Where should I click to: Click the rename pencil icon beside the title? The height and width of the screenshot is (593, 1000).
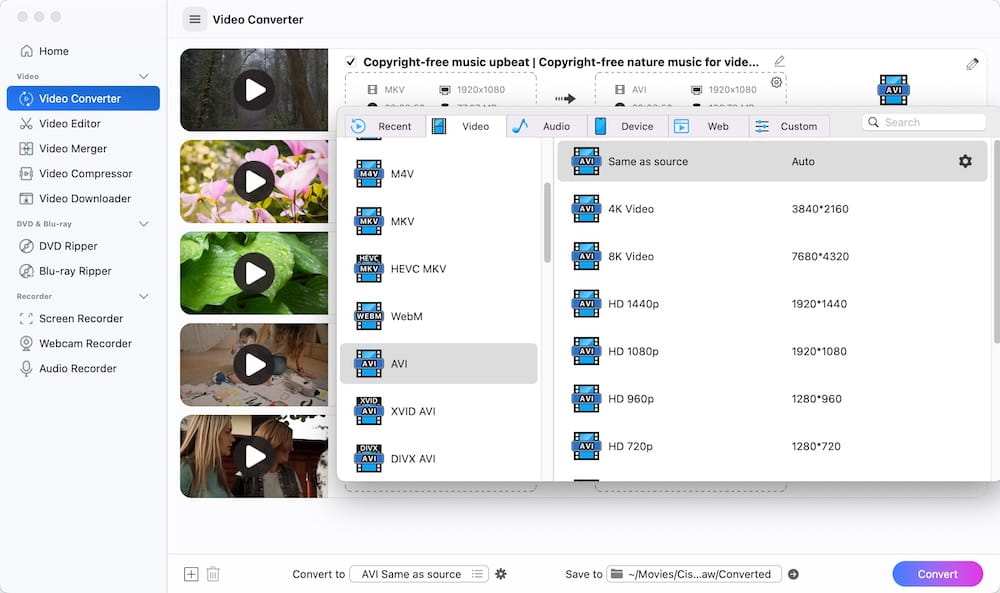coord(779,61)
